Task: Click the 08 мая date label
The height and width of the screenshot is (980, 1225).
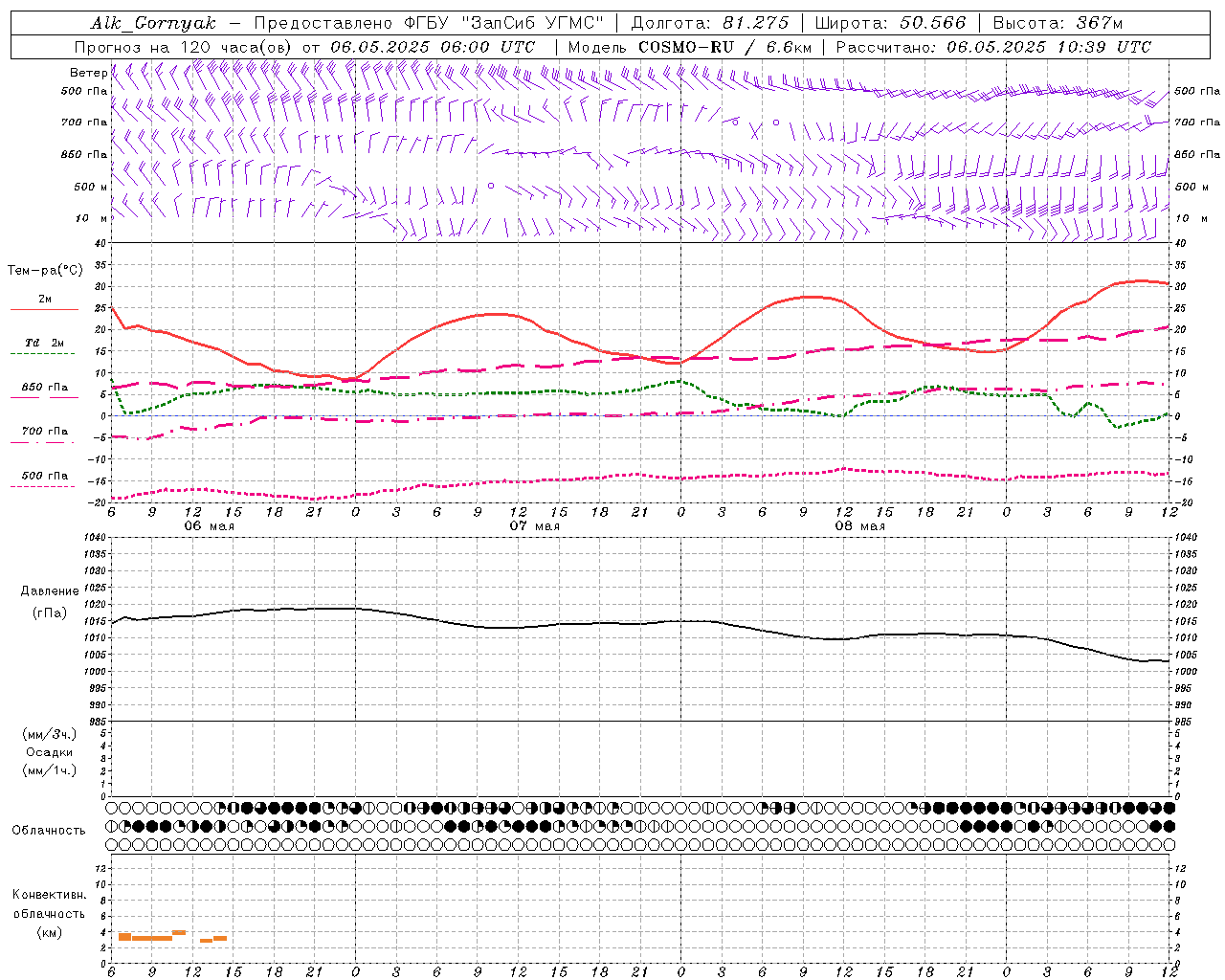Action: (x=859, y=526)
